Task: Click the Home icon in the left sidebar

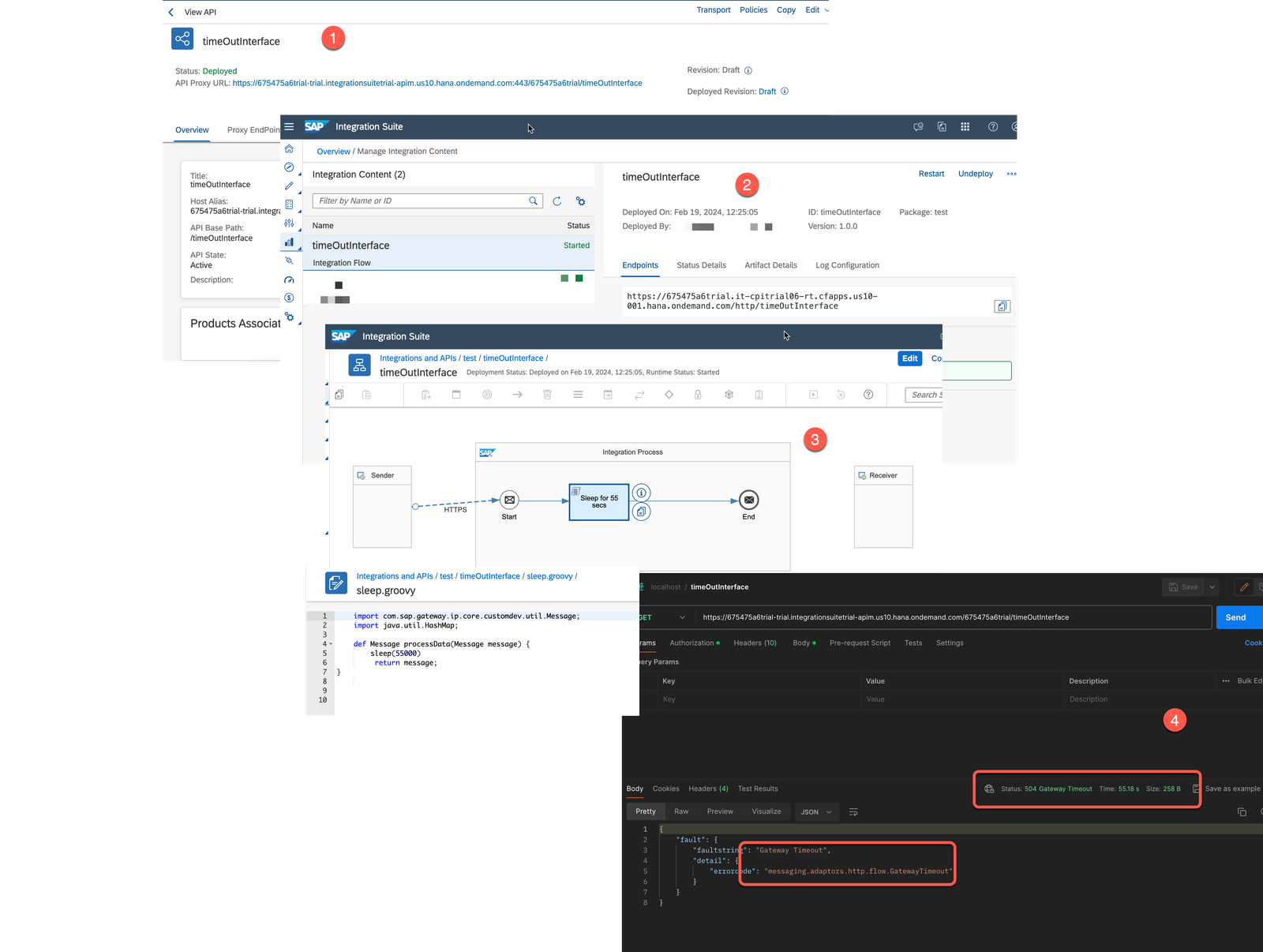Action: (x=289, y=149)
